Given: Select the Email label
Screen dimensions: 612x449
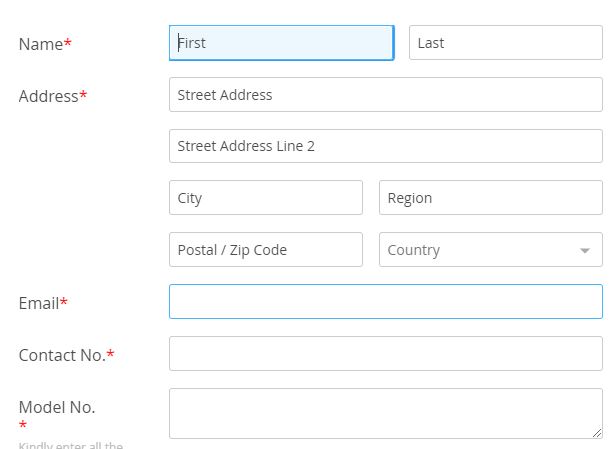Looking at the screenshot, I should 38,303.
